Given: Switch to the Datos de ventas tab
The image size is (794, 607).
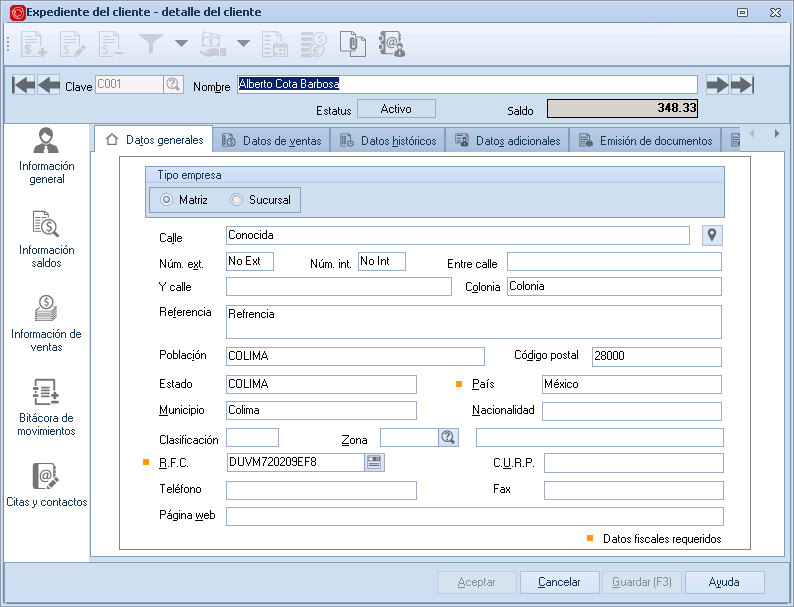Looking at the screenshot, I should click(272, 141).
